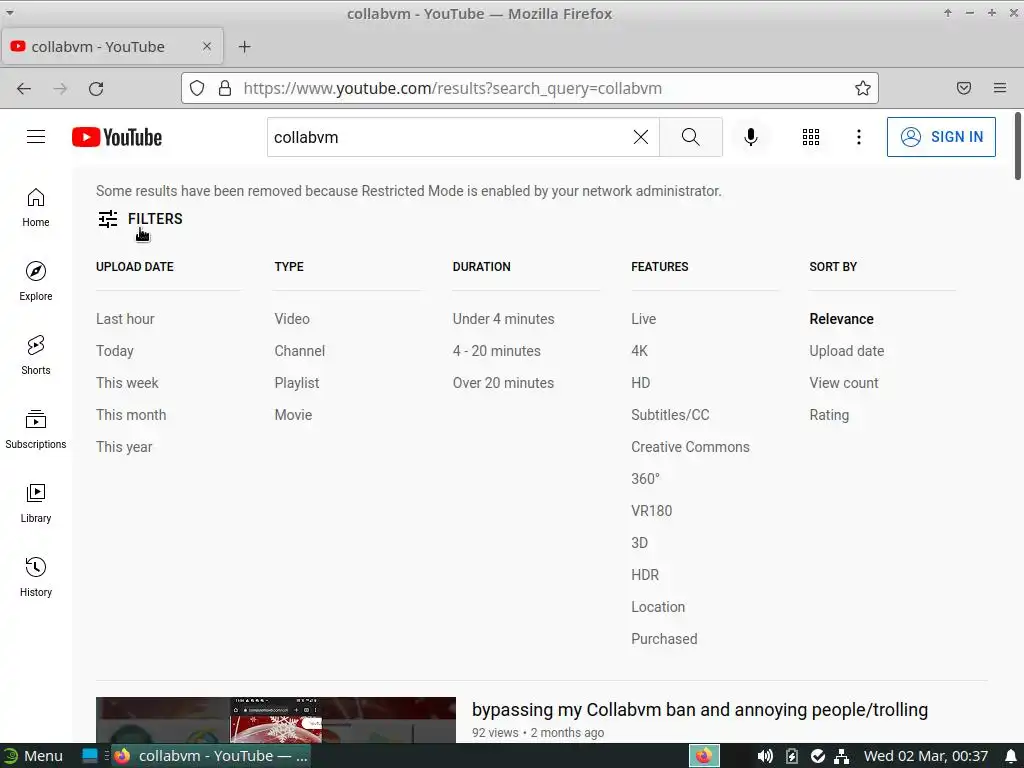Open the tracking protection shield icon
The height and width of the screenshot is (768, 1024).
pos(197,88)
